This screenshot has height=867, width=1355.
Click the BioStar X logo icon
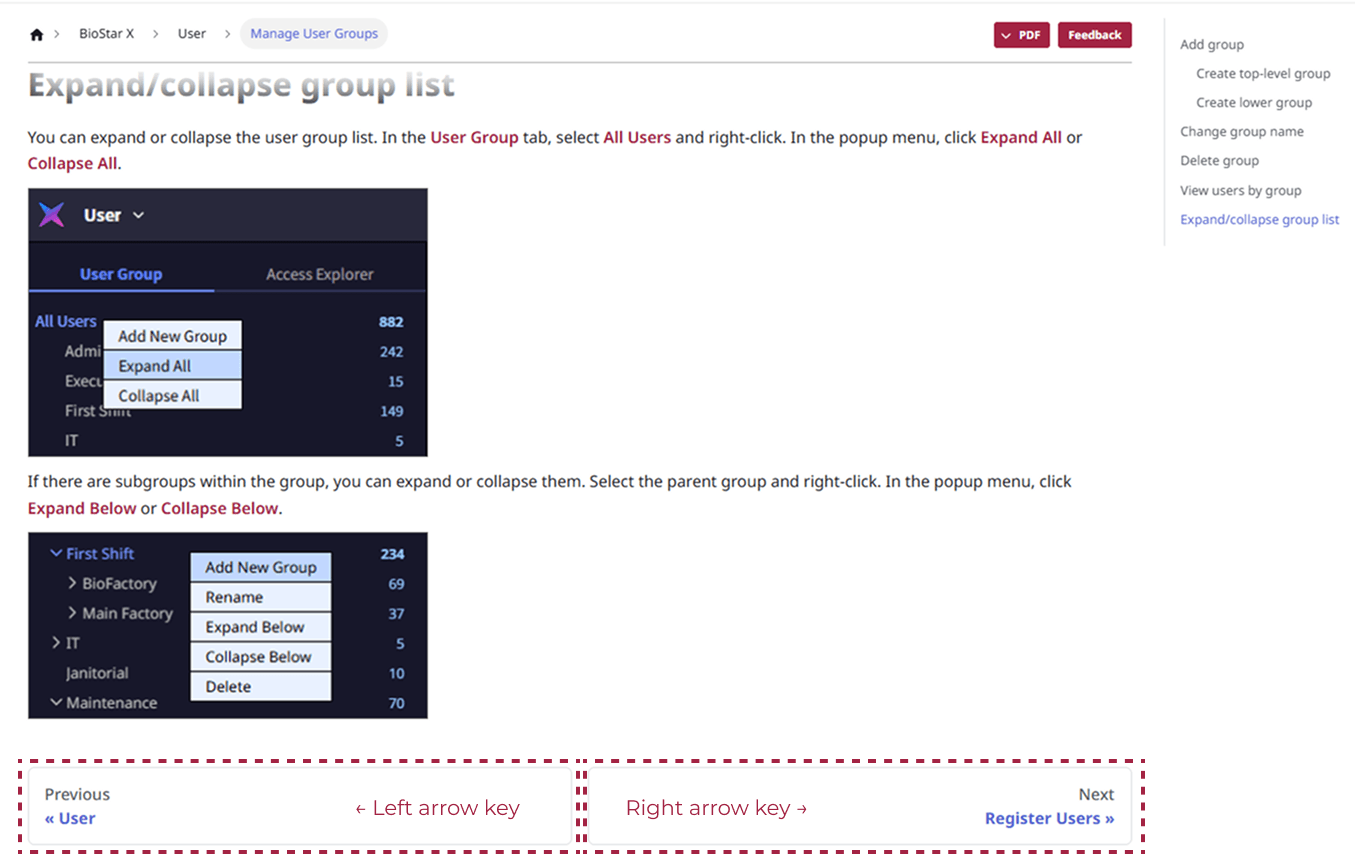pyautogui.click(x=51, y=215)
